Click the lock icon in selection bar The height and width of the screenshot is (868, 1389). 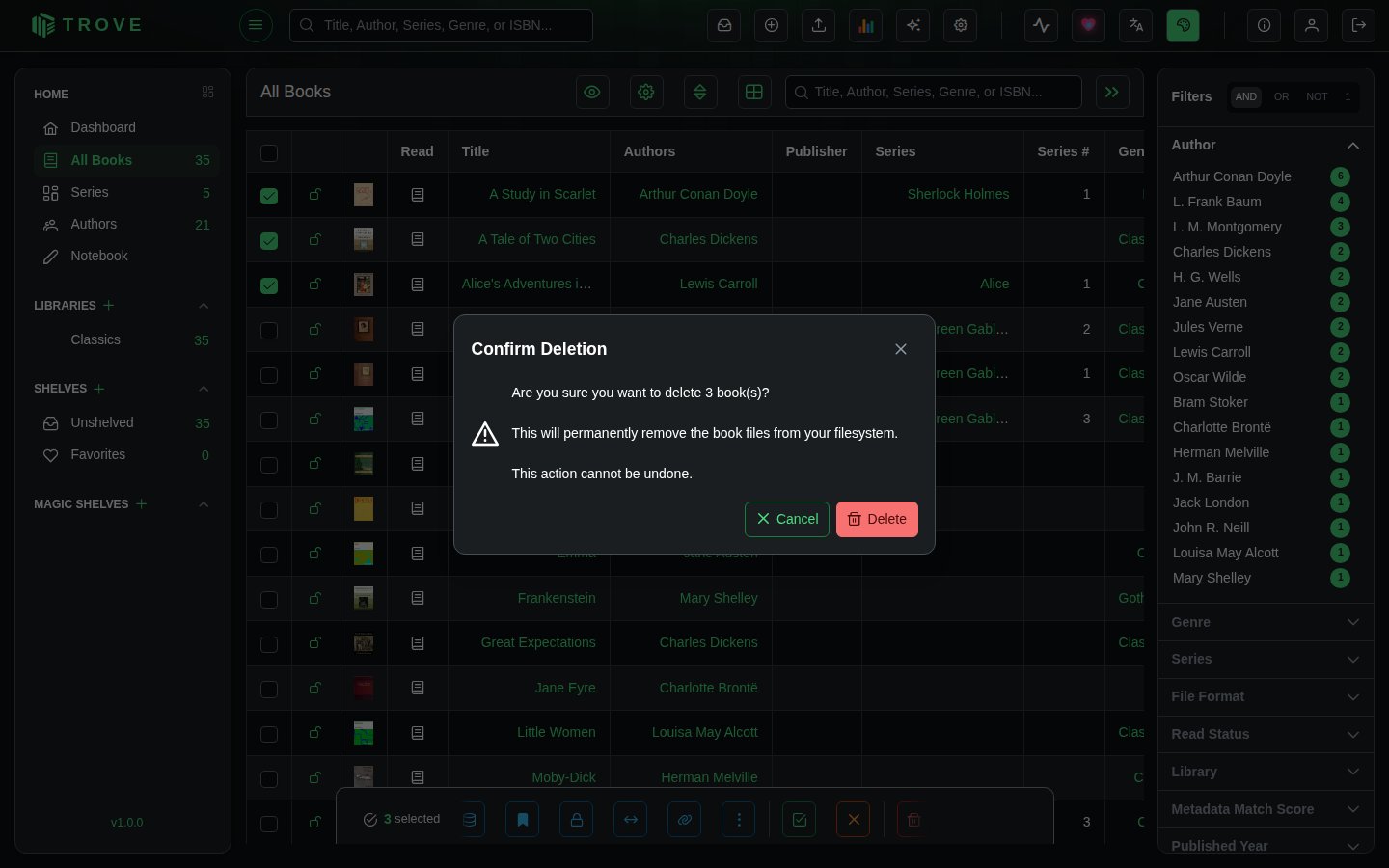click(577, 820)
